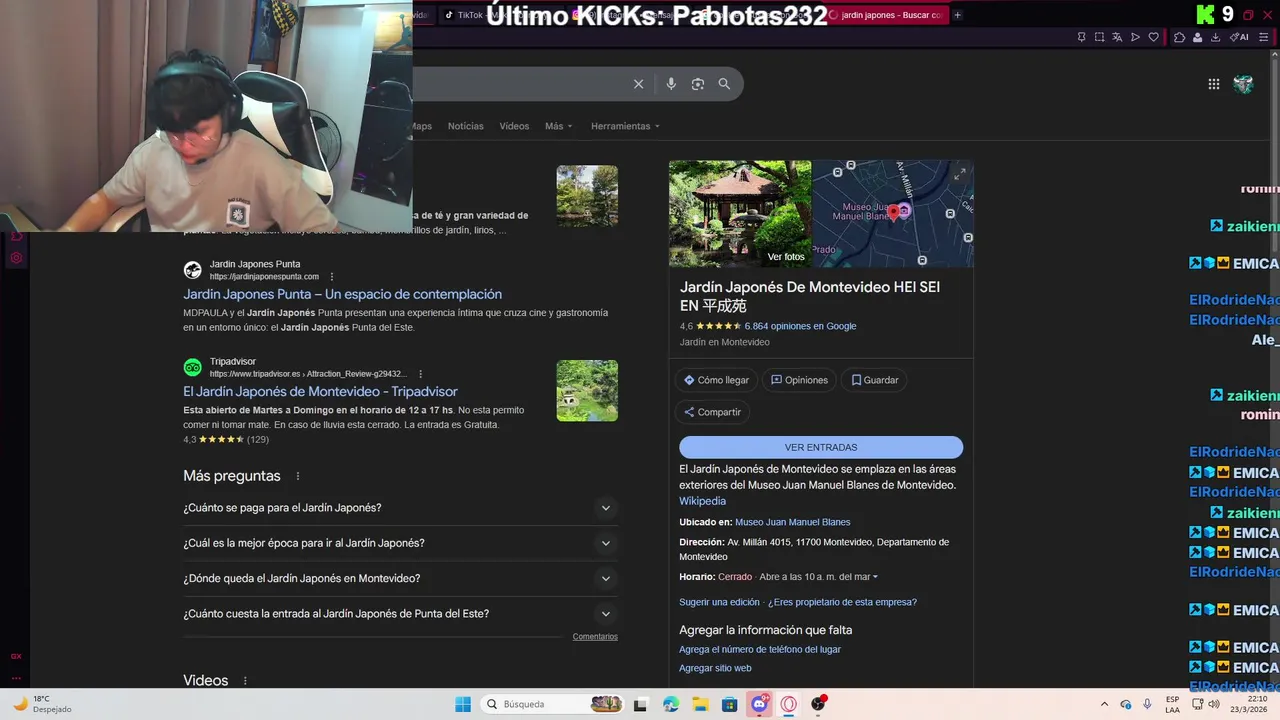This screenshot has width=1280, height=720.
Task: Click Agrega el número de teléfono del lugar
Action: [760, 649]
